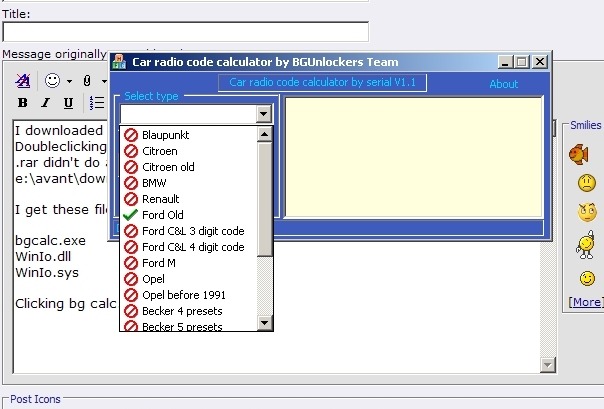Click the dropdown list scroll up arrow
Screen dimensions: 604x409
[x=264, y=134]
